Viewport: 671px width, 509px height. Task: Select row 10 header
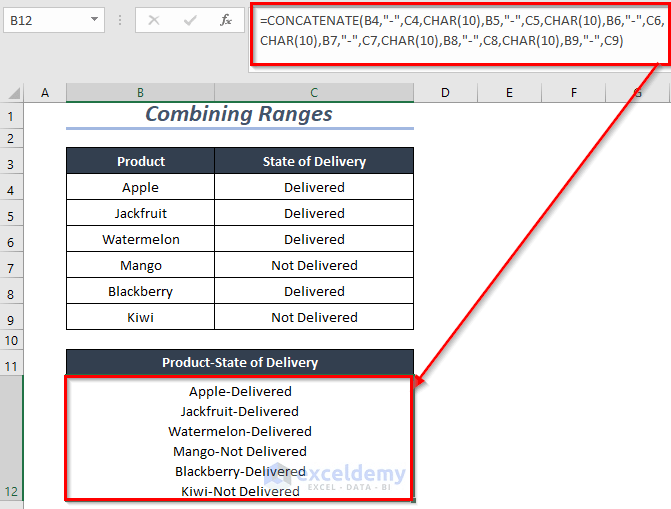pyautogui.click(x=11, y=341)
